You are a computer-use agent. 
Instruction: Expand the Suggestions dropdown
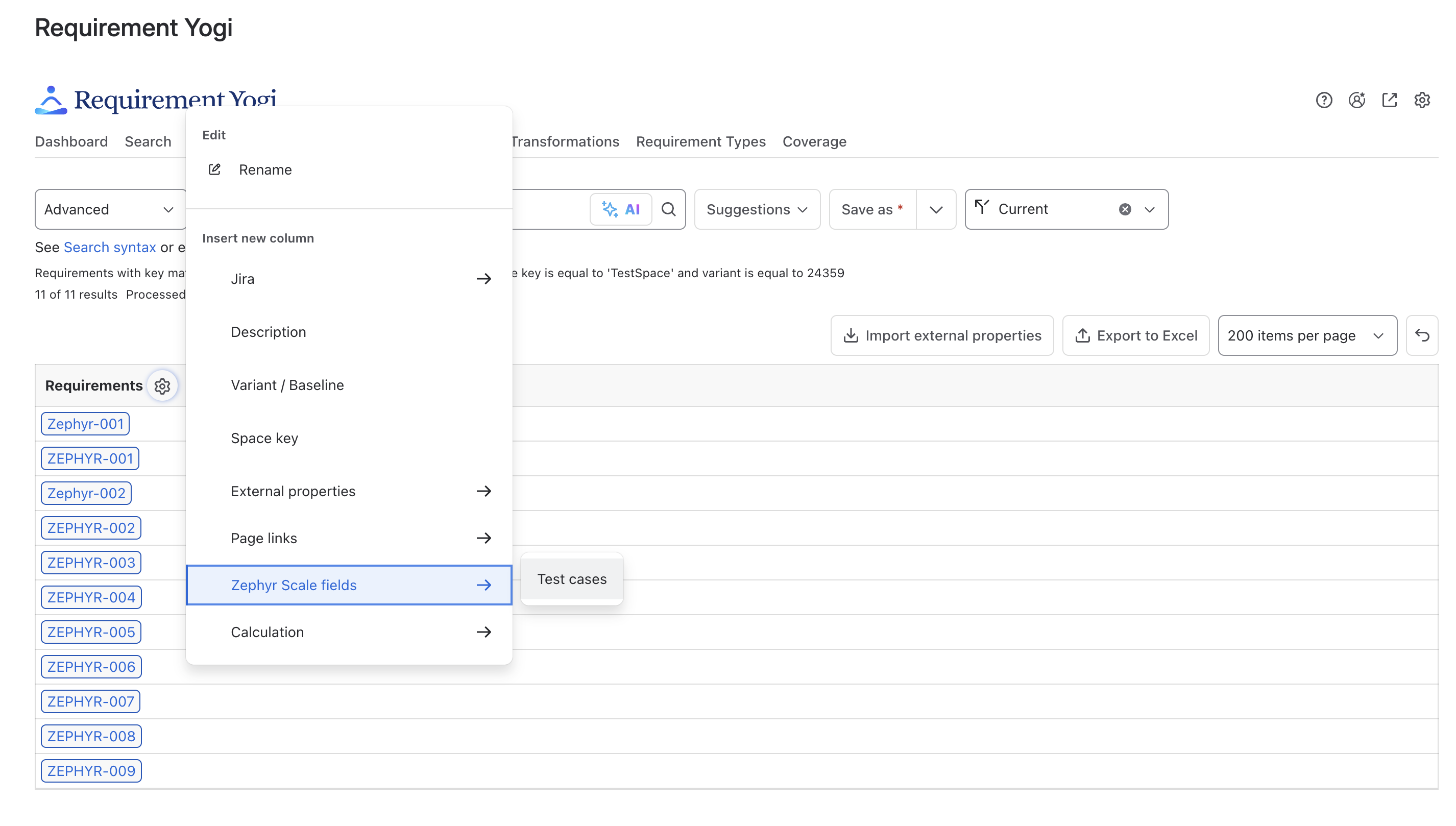pos(757,209)
